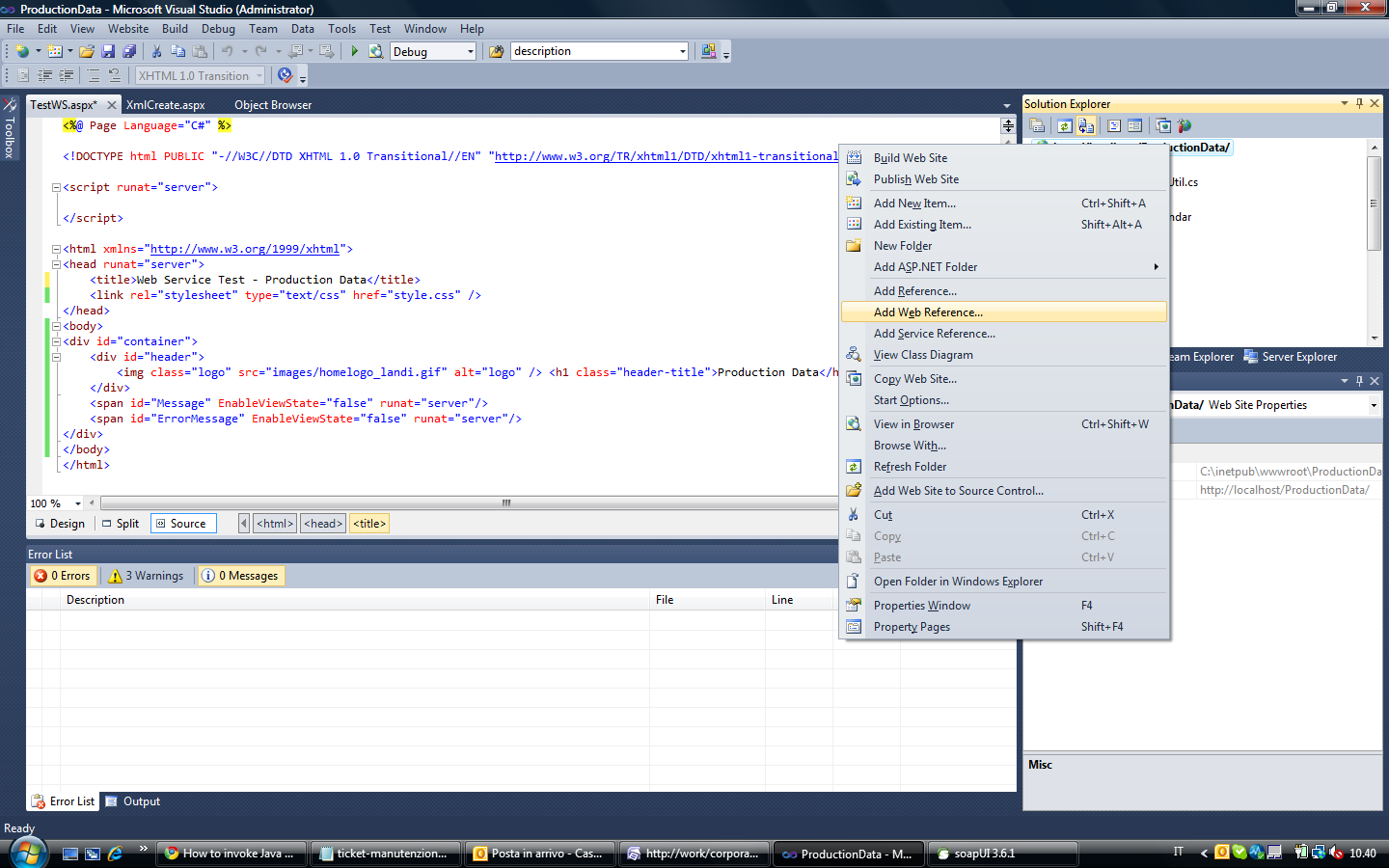Click the Add New Item toolbar icon

pos(55,51)
